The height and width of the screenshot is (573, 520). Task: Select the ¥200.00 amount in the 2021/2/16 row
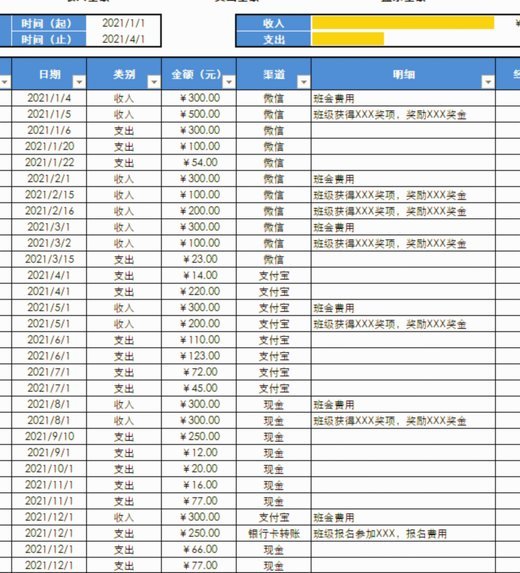199,210
